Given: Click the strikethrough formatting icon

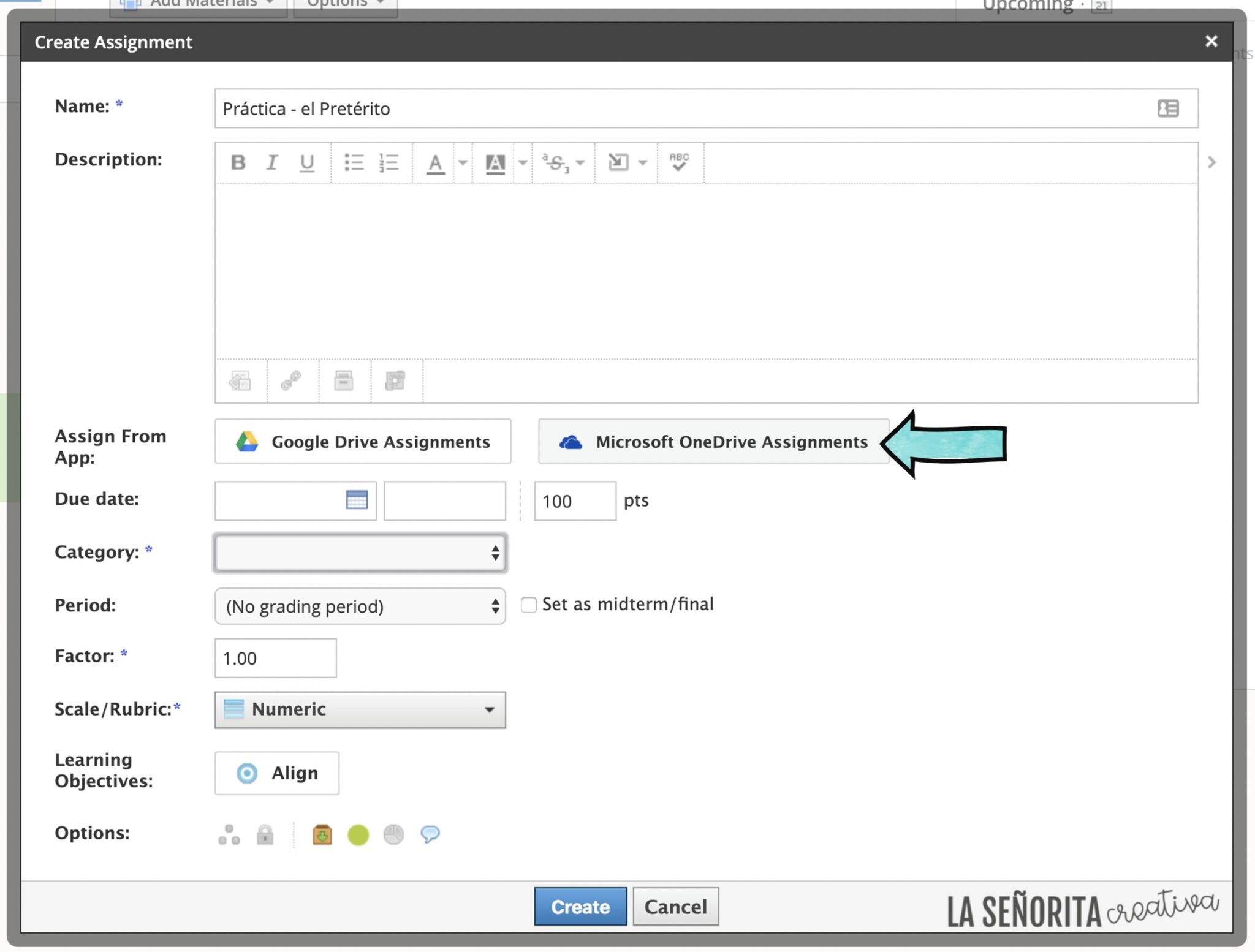Looking at the screenshot, I should [x=555, y=163].
